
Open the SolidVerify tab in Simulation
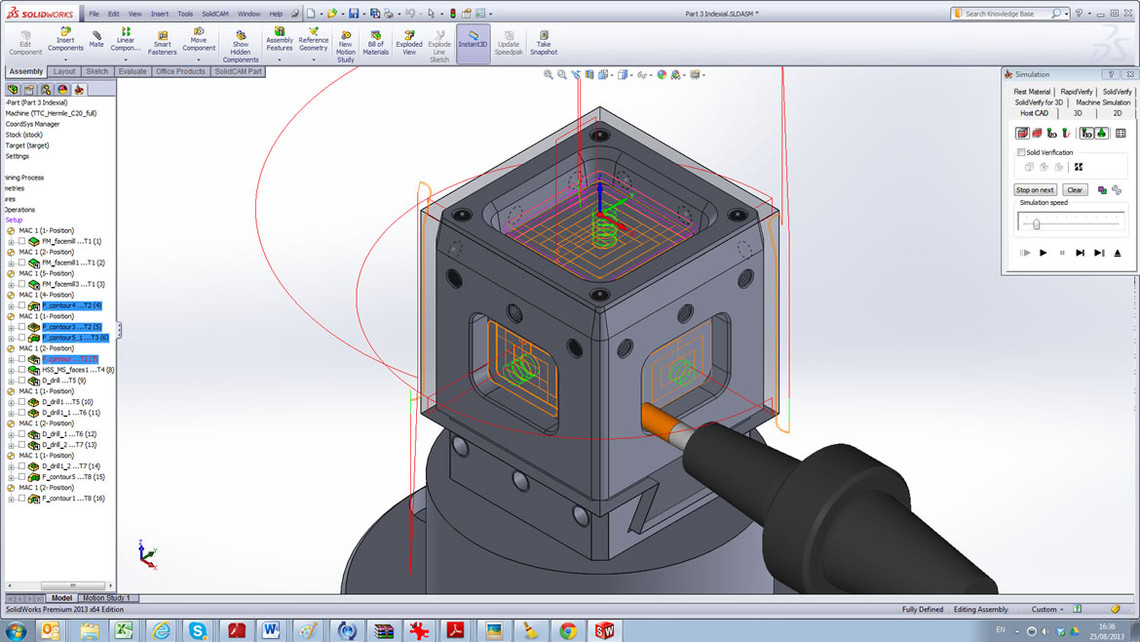point(1117,92)
